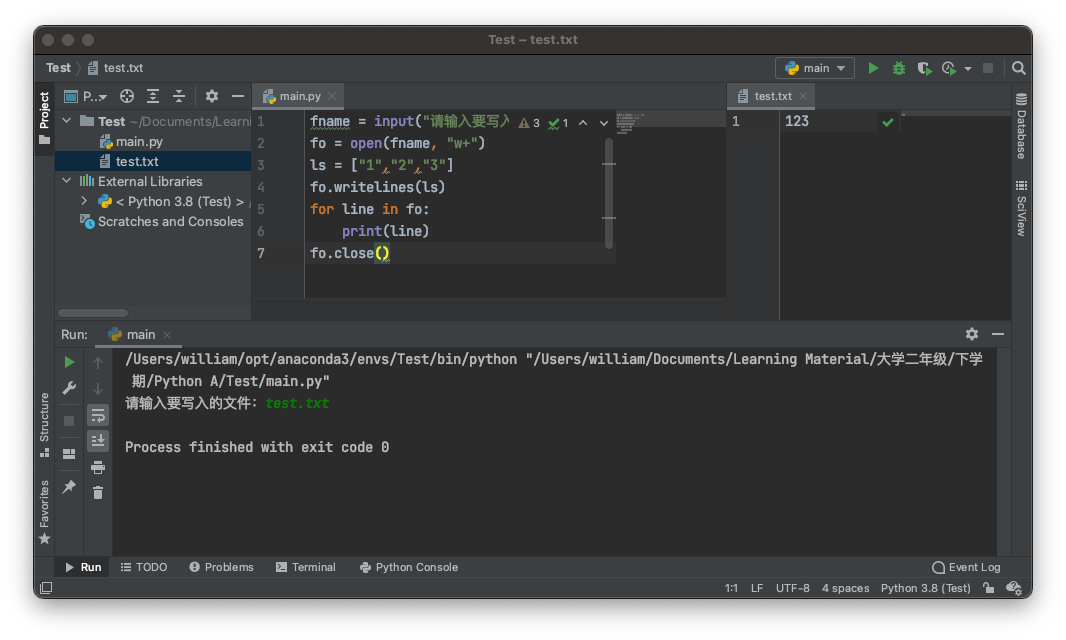Click the Python 3.8 (Test) interpreter status
This screenshot has height=640, width=1066.
tap(925, 588)
